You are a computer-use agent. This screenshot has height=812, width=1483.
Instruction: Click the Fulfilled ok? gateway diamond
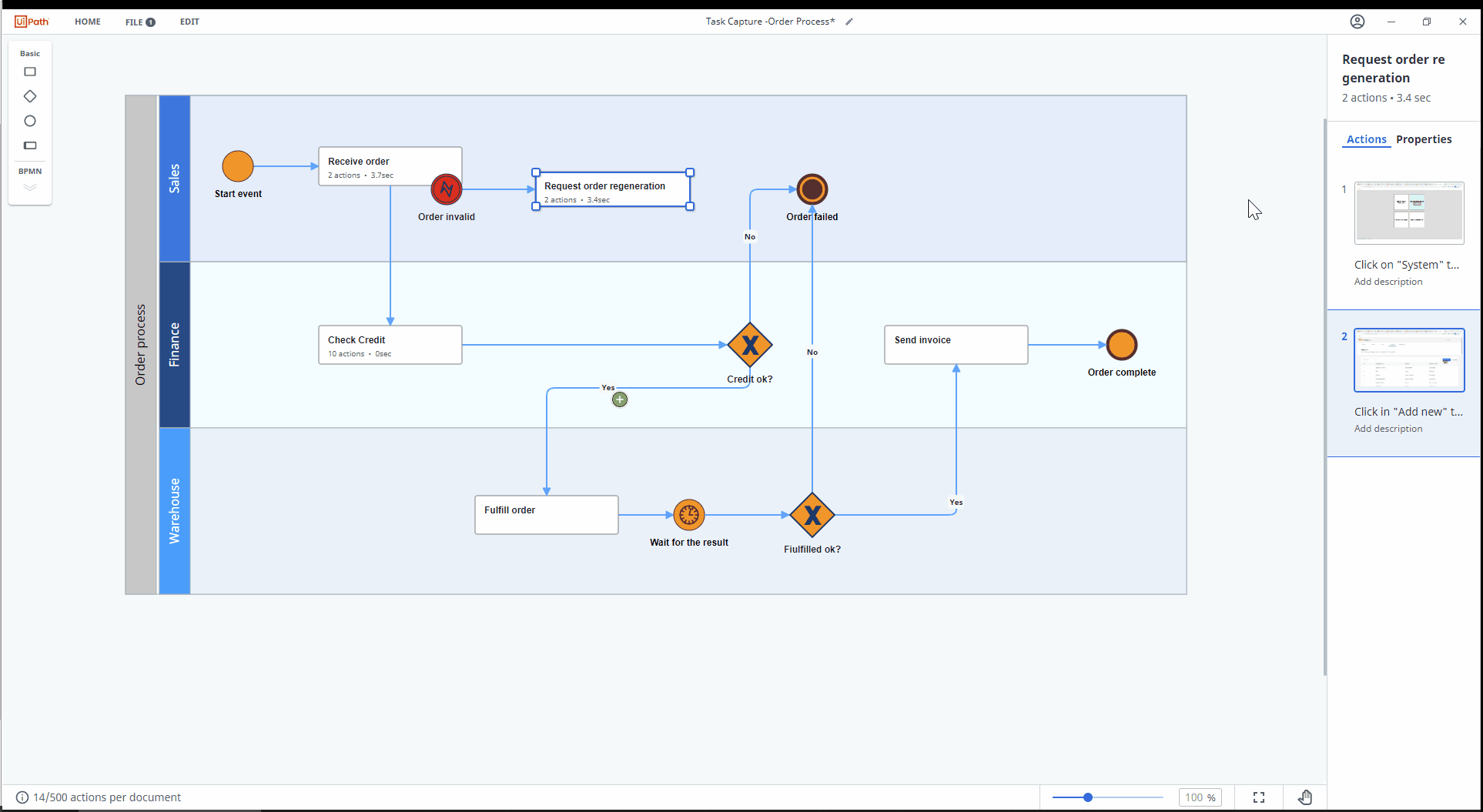point(812,515)
